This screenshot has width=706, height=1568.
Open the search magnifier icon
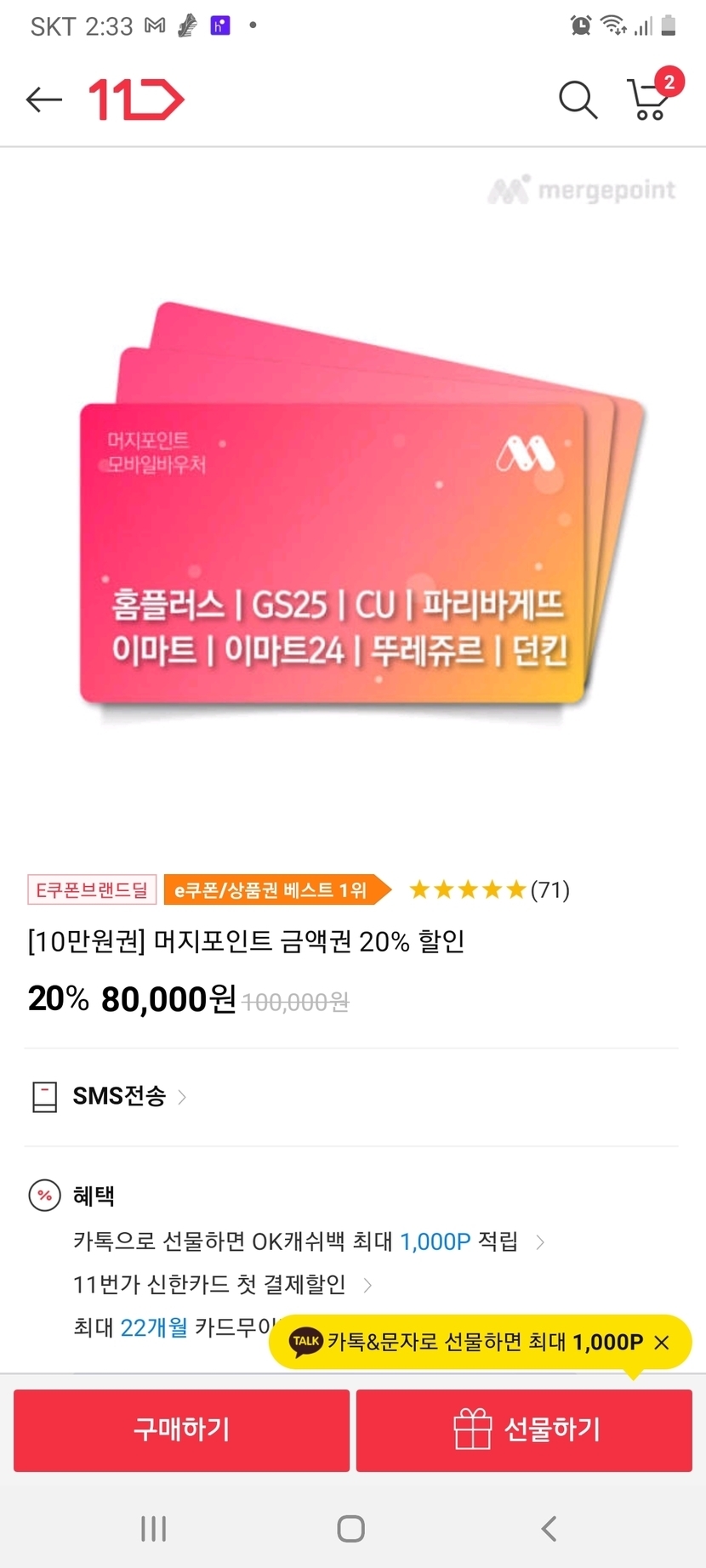(x=578, y=99)
